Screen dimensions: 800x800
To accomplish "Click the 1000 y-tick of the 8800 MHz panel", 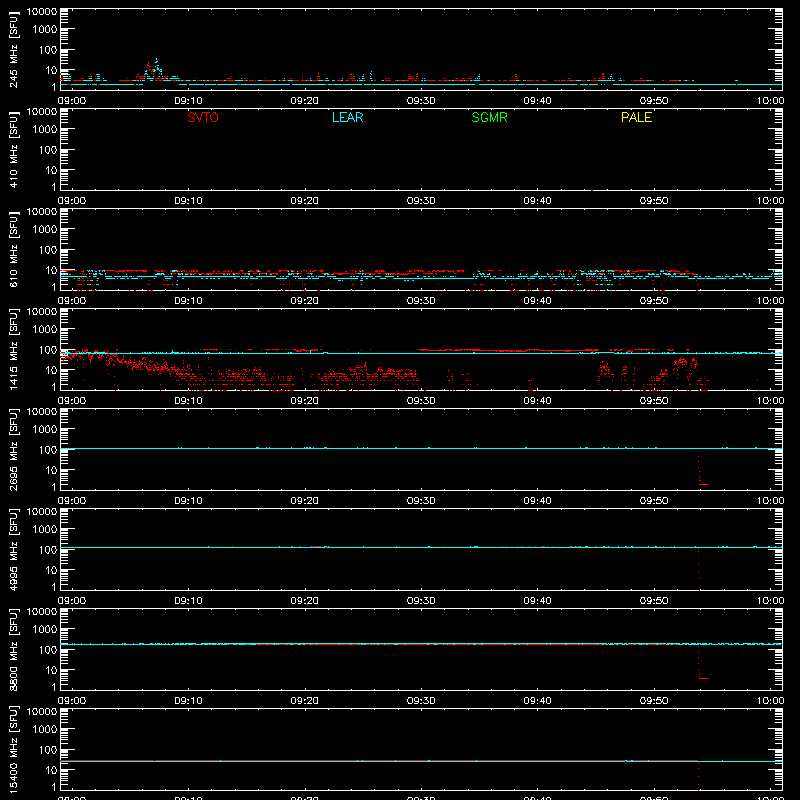I will [45, 629].
